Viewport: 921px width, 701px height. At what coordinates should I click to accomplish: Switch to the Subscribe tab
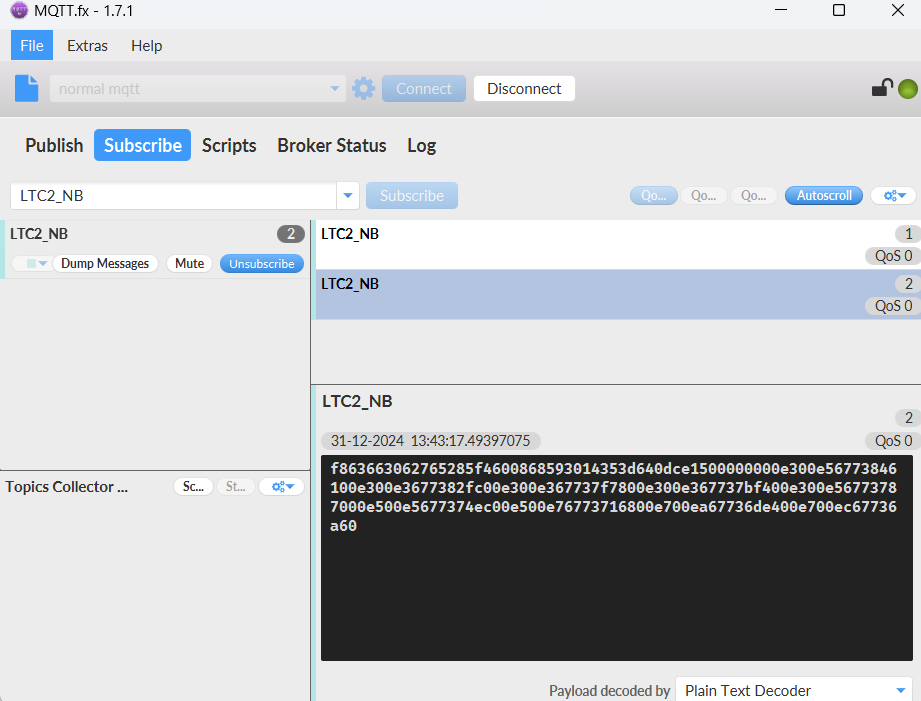[x=143, y=145]
